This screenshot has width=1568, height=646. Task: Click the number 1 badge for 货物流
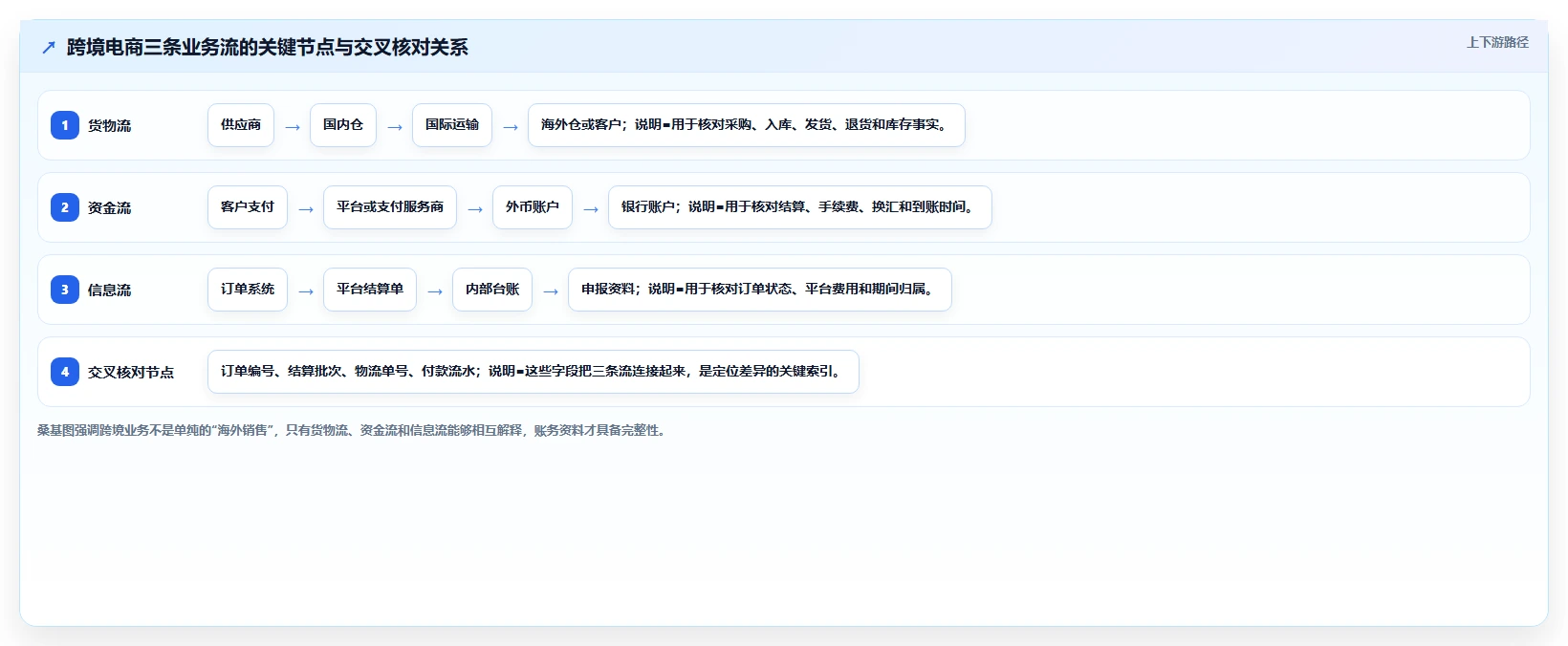click(x=65, y=125)
